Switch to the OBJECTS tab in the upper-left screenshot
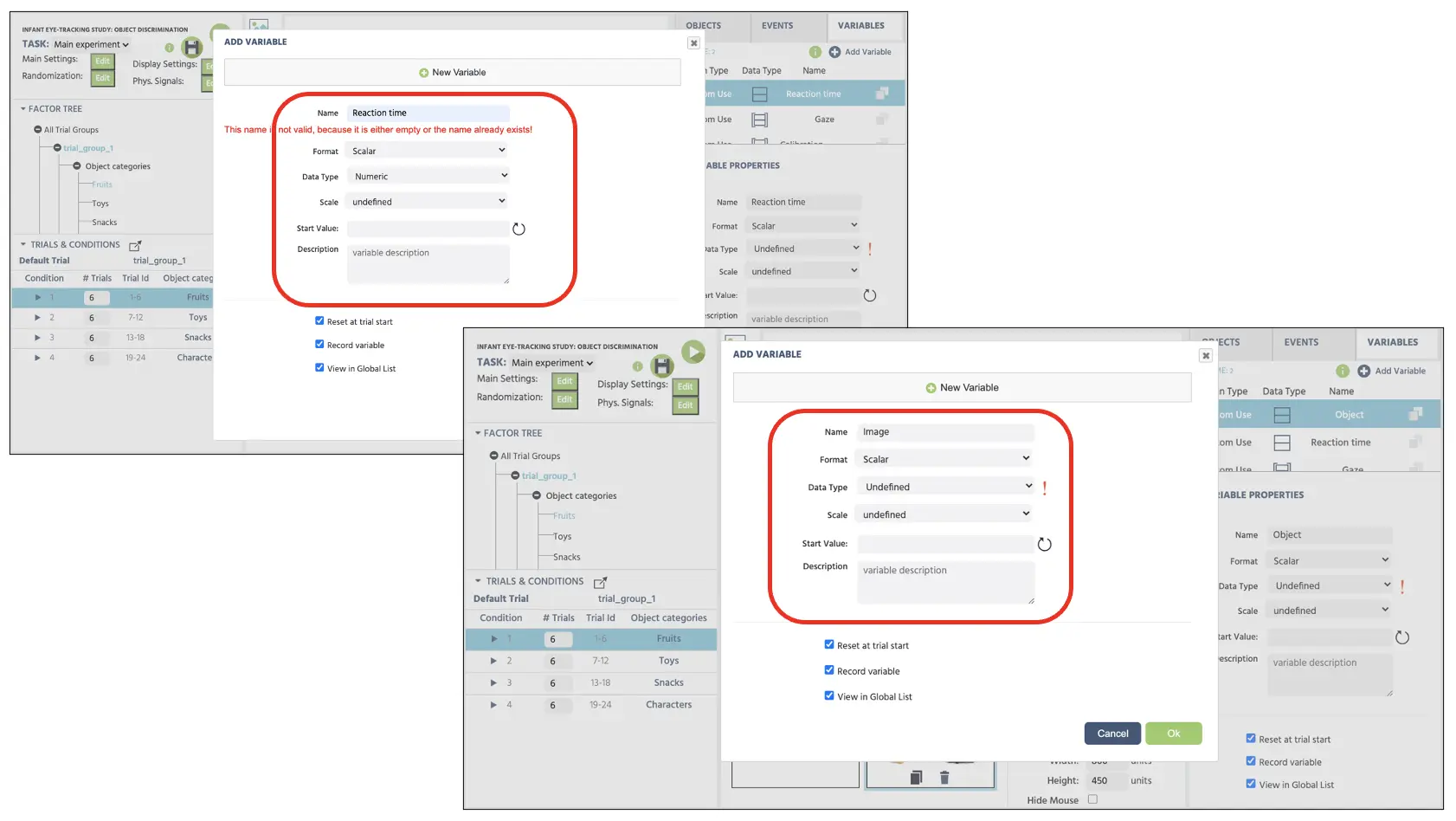The height and width of the screenshot is (821, 1456). [703, 26]
